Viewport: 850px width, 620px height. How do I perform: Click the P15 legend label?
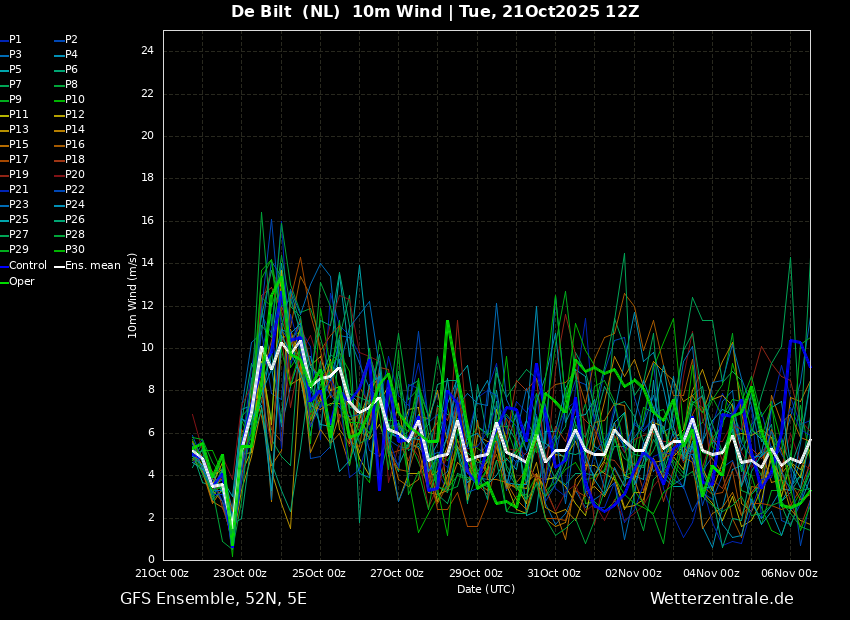pos(19,145)
